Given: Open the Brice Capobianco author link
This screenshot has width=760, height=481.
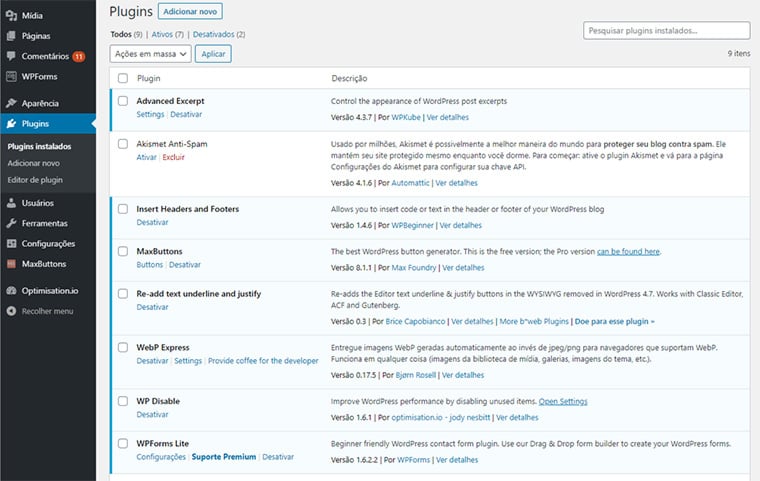Looking at the screenshot, I should click(415, 321).
